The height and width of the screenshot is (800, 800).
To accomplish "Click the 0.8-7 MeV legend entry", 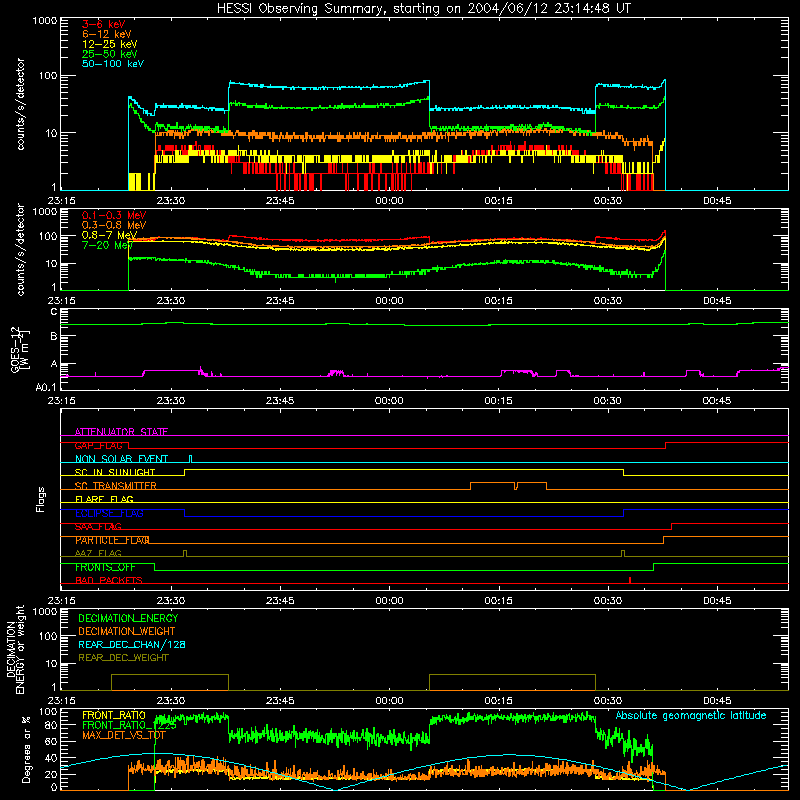I will (x=110, y=235).
